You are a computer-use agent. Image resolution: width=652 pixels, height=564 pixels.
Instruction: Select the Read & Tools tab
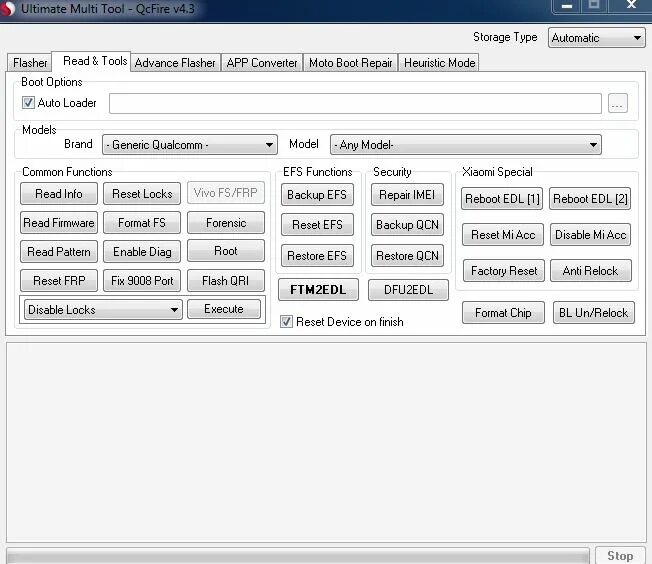pos(91,62)
